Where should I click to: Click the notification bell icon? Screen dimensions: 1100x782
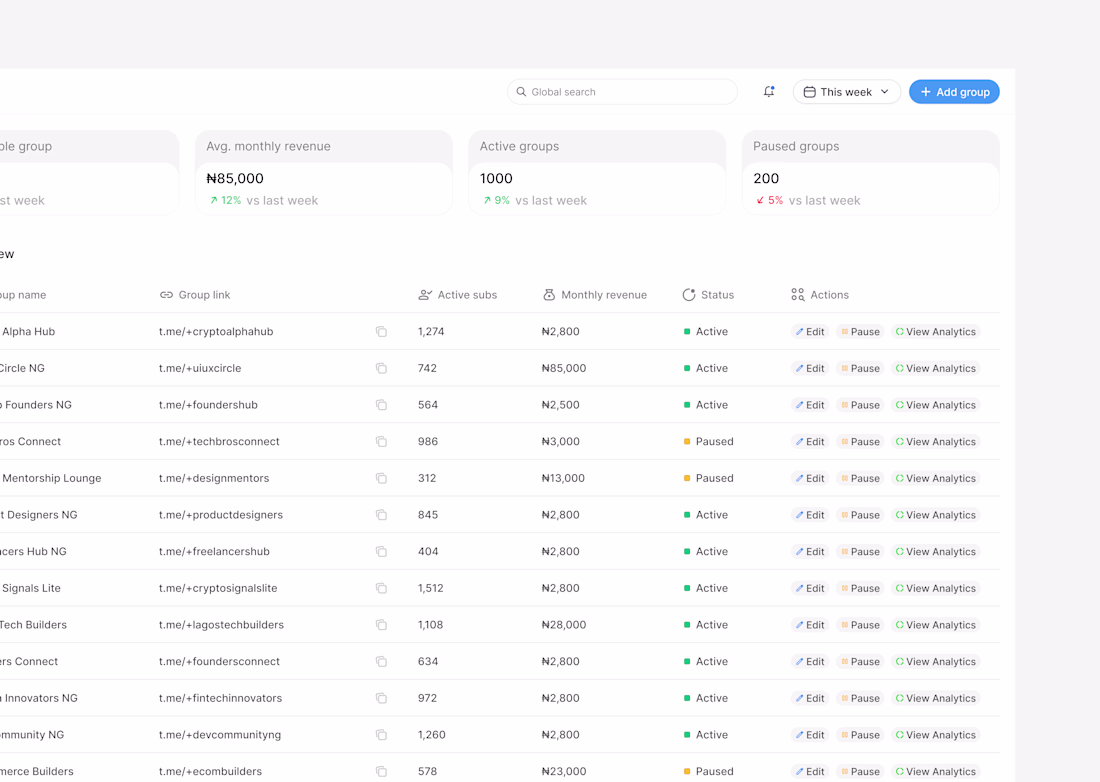pyautogui.click(x=769, y=92)
